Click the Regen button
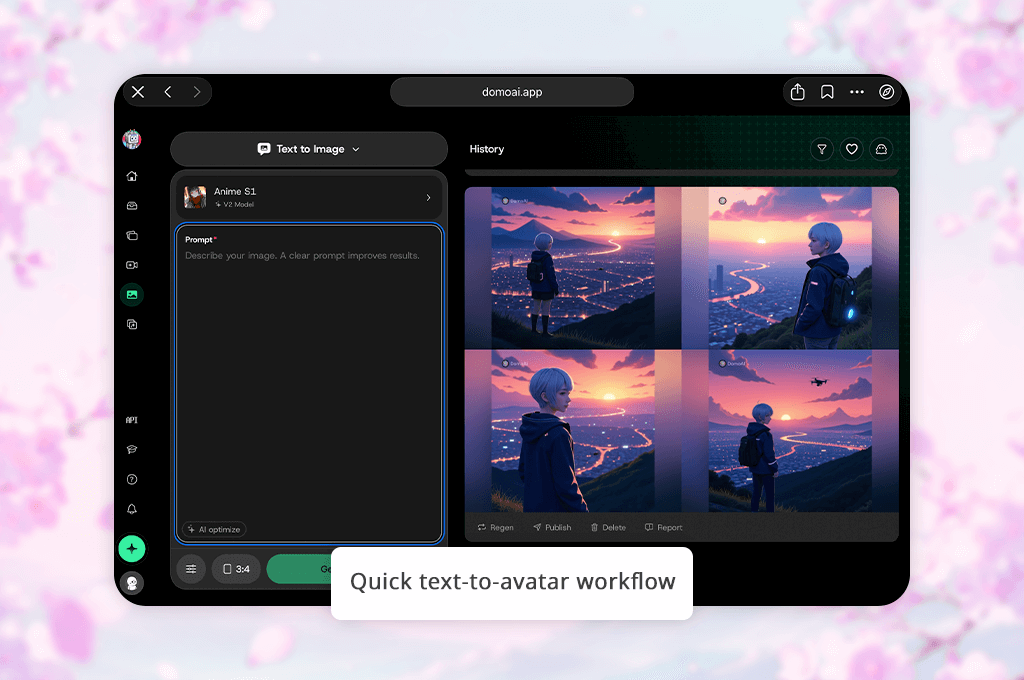1024x680 pixels. pos(495,527)
